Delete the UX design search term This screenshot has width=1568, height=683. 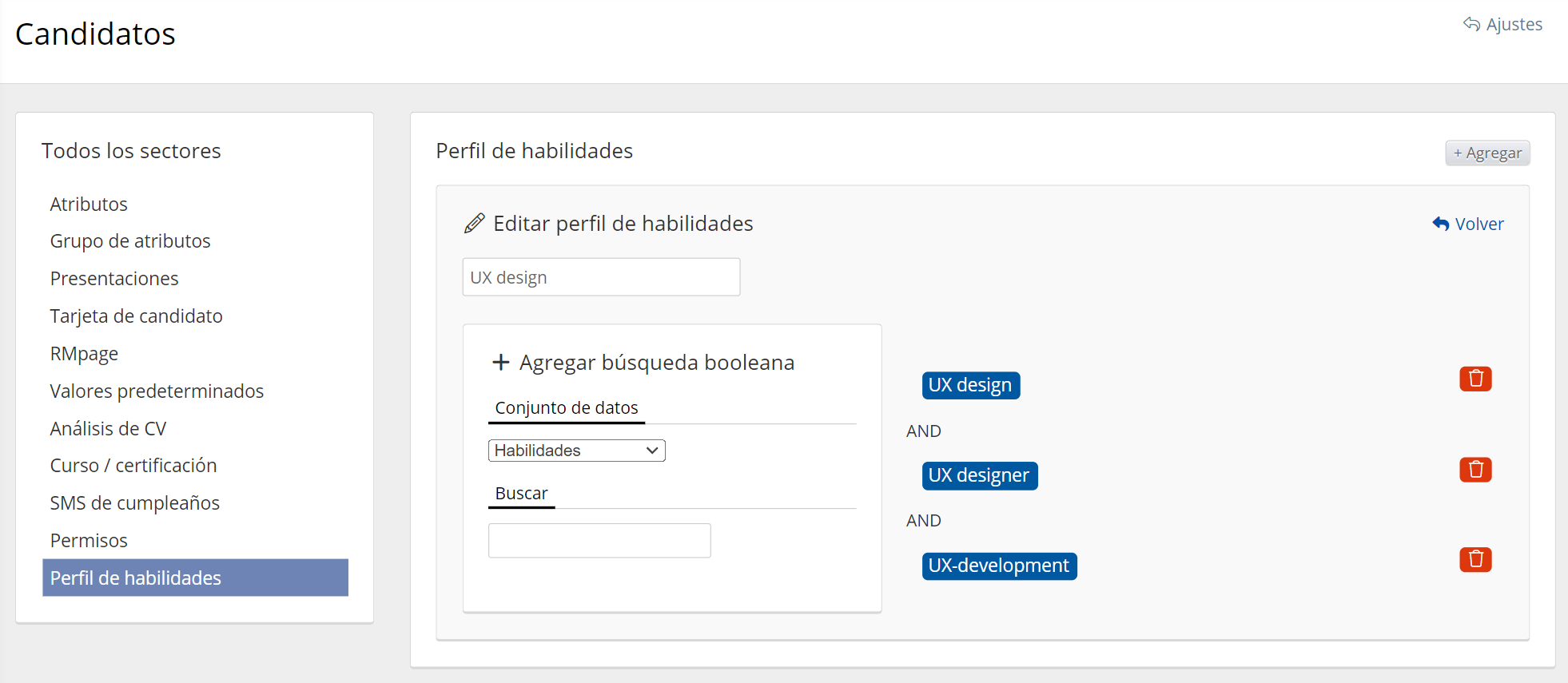click(1475, 379)
